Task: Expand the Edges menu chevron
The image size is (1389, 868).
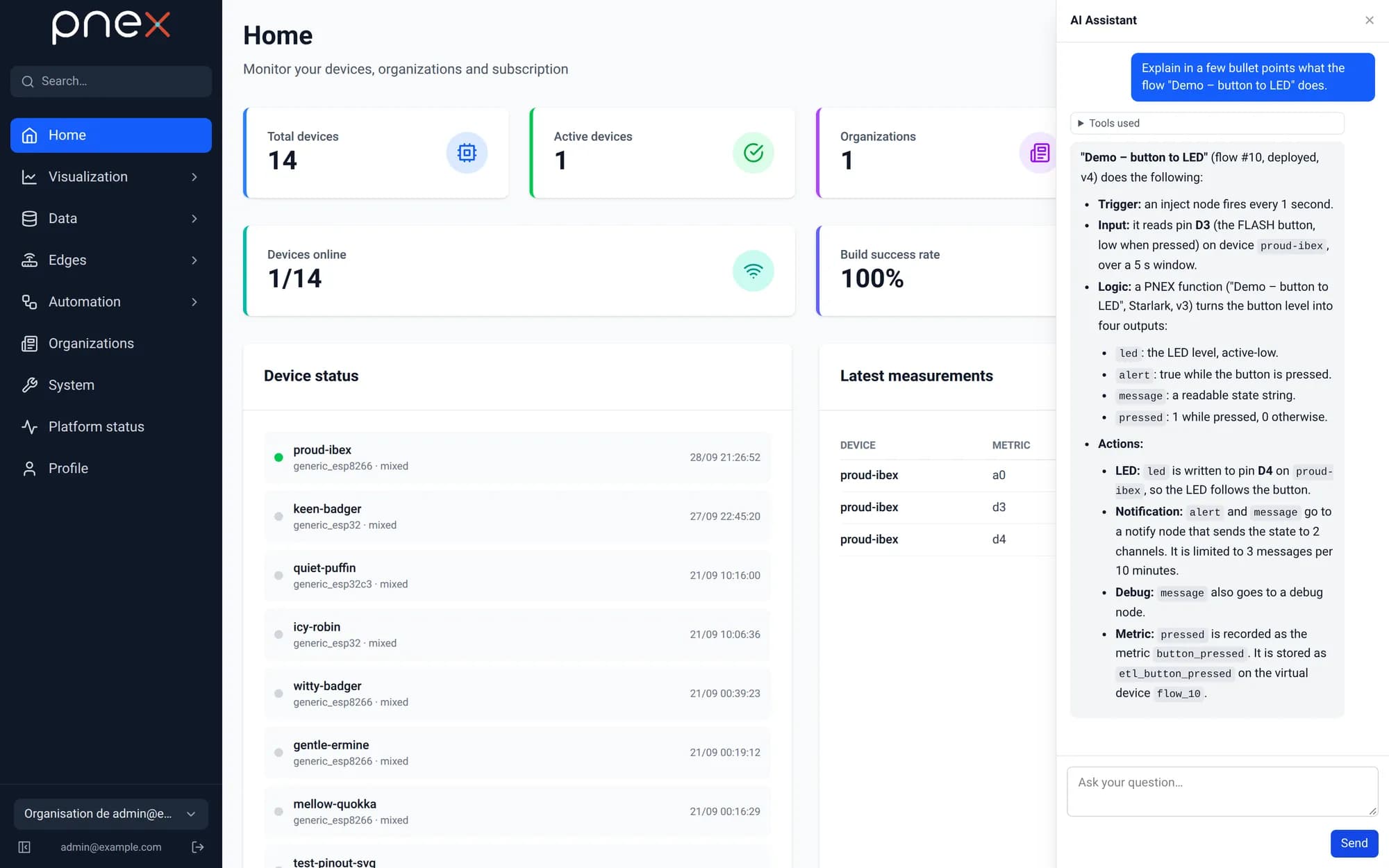Action: 194,260
